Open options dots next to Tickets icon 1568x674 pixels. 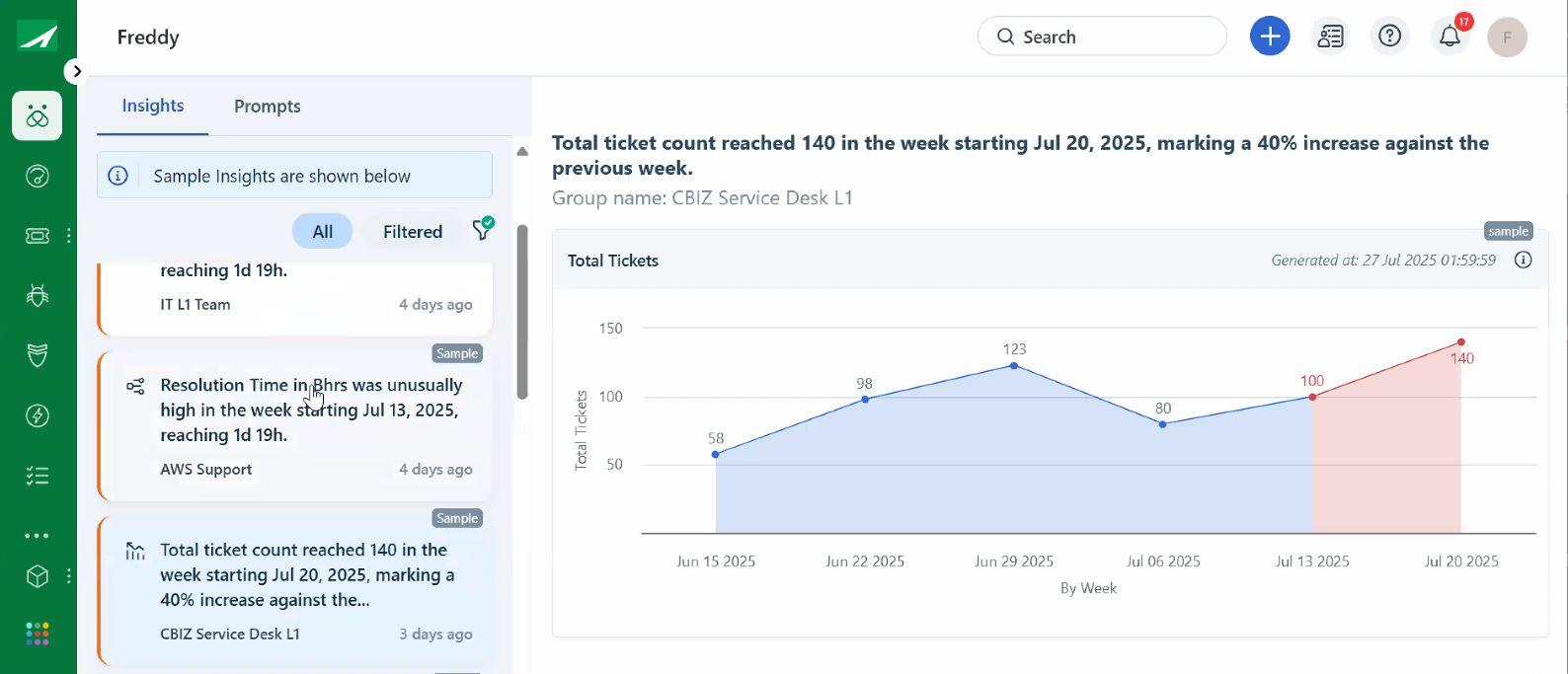(68, 236)
